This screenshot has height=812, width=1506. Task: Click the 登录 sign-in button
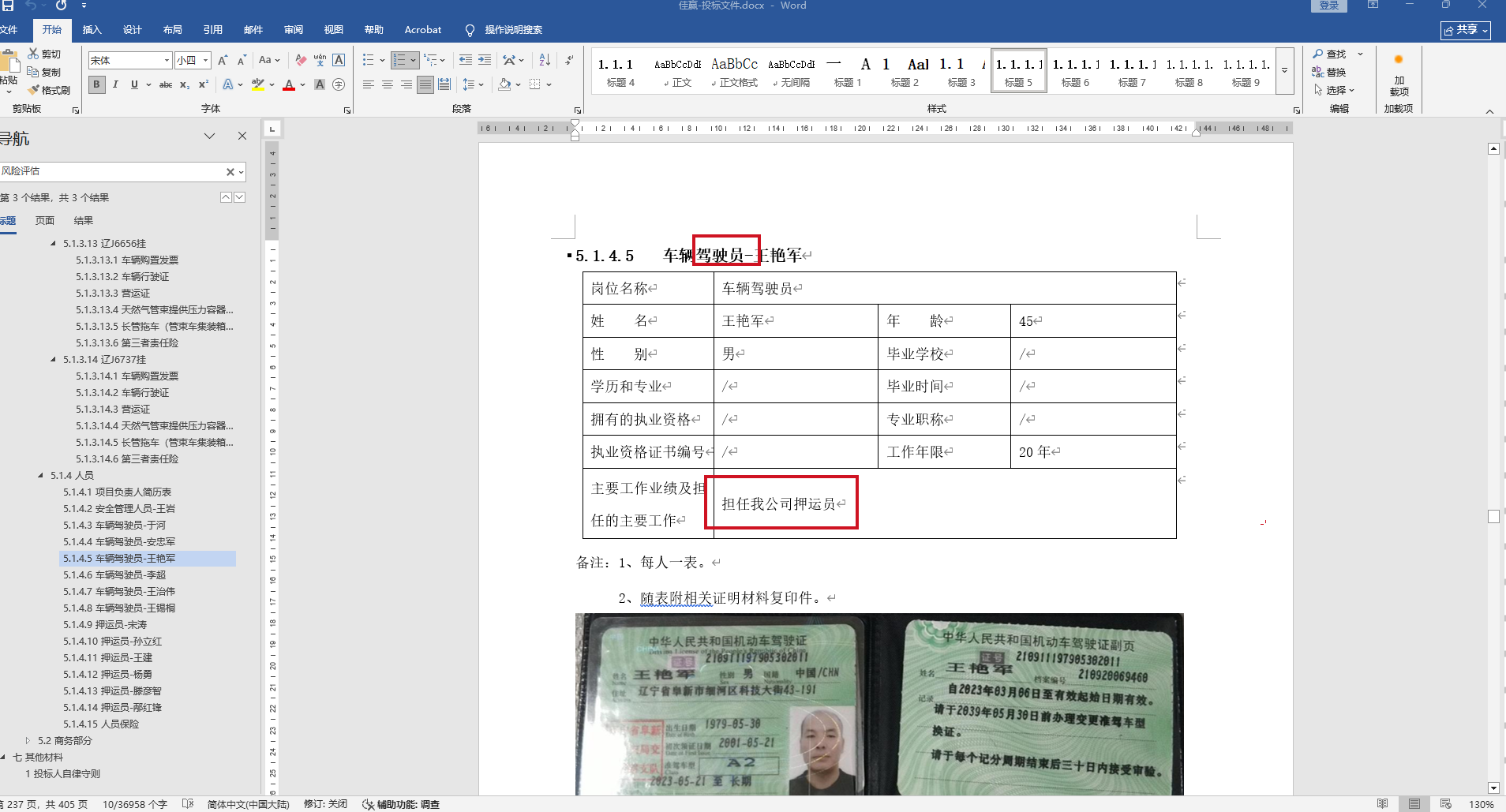pyautogui.click(x=1329, y=6)
